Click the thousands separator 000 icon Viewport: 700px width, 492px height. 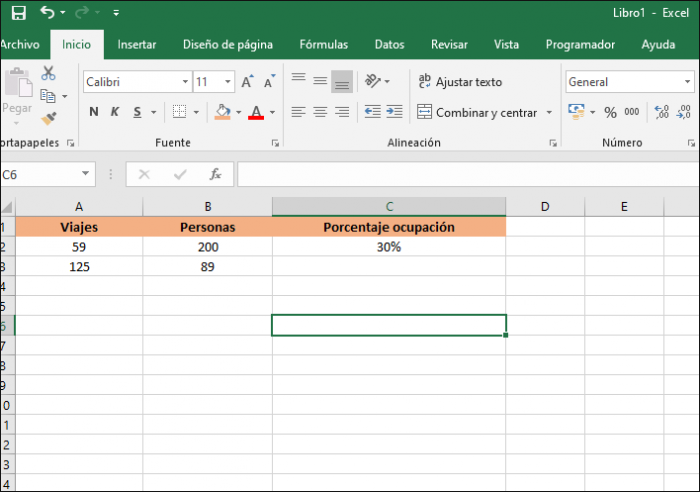coord(632,112)
